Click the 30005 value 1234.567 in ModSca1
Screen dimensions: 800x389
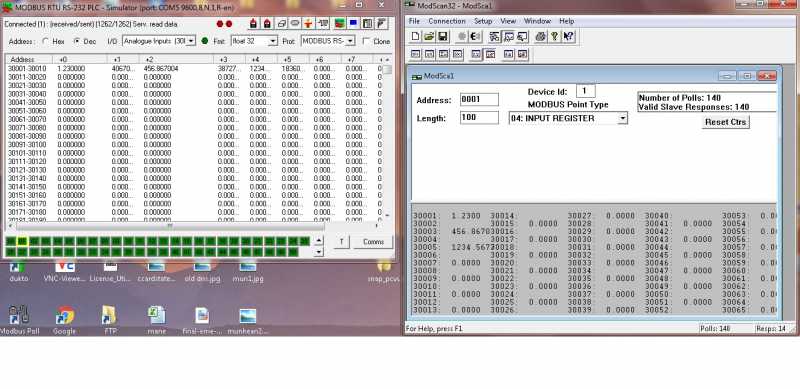click(x=471, y=247)
